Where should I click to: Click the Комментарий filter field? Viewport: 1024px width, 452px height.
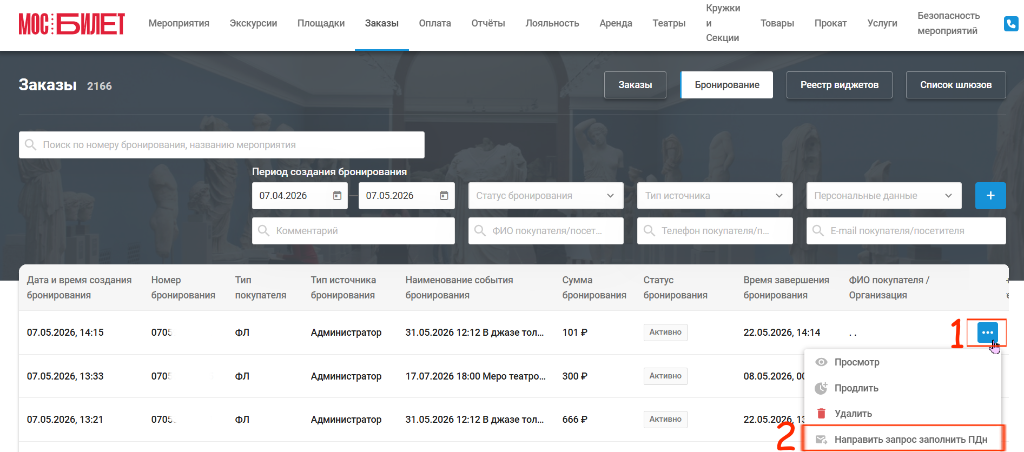pyautogui.click(x=353, y=231)
